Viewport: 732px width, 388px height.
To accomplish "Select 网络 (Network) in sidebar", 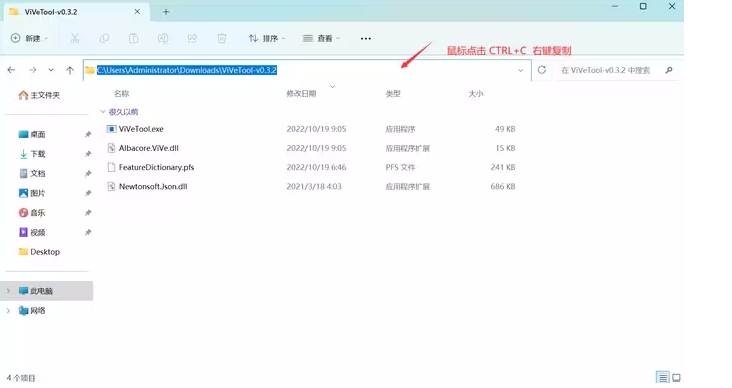I will tap(32, 310).
